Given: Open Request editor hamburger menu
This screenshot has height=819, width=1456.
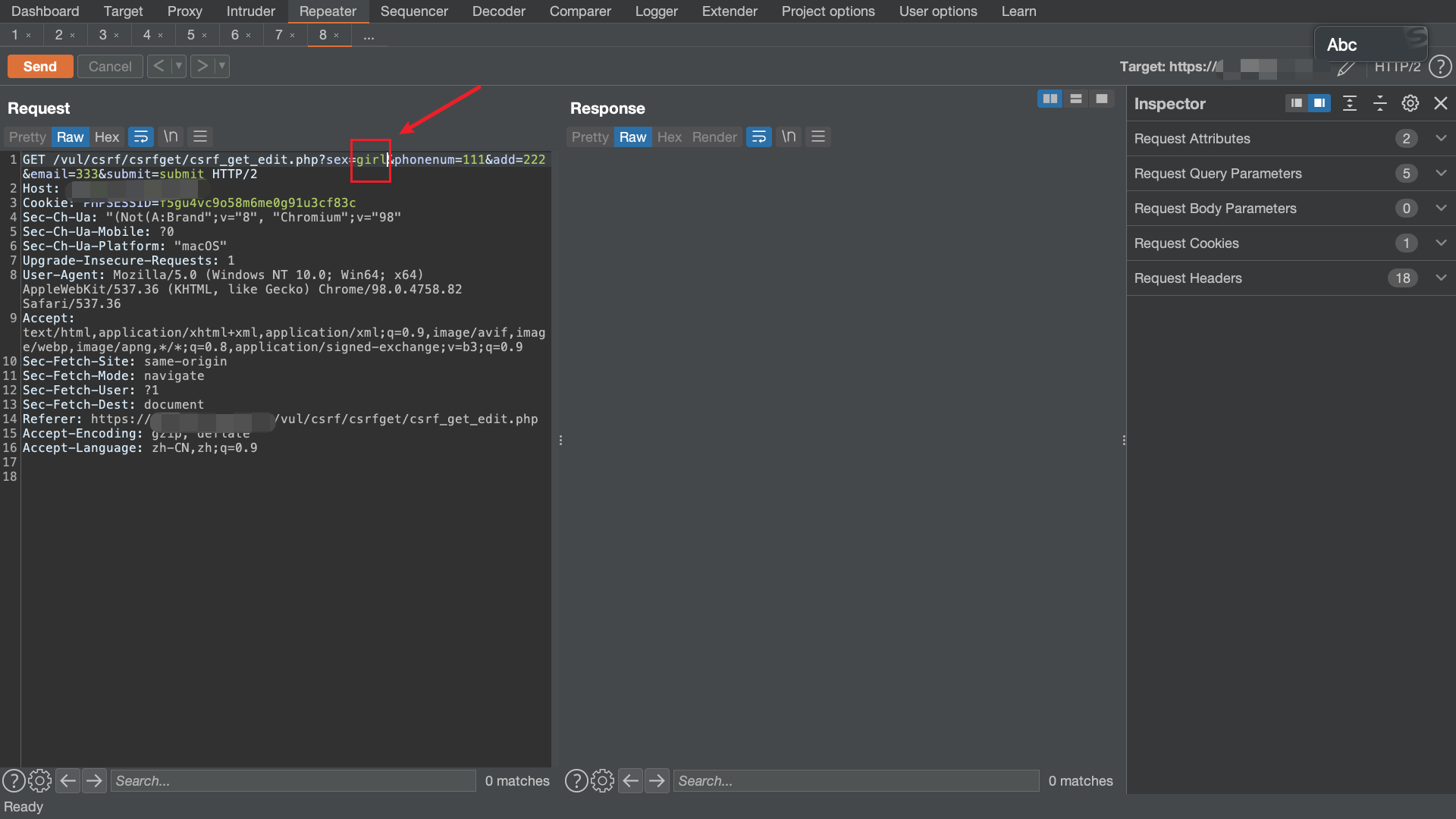Looking at the screenshot, I should tap(200, 137).
